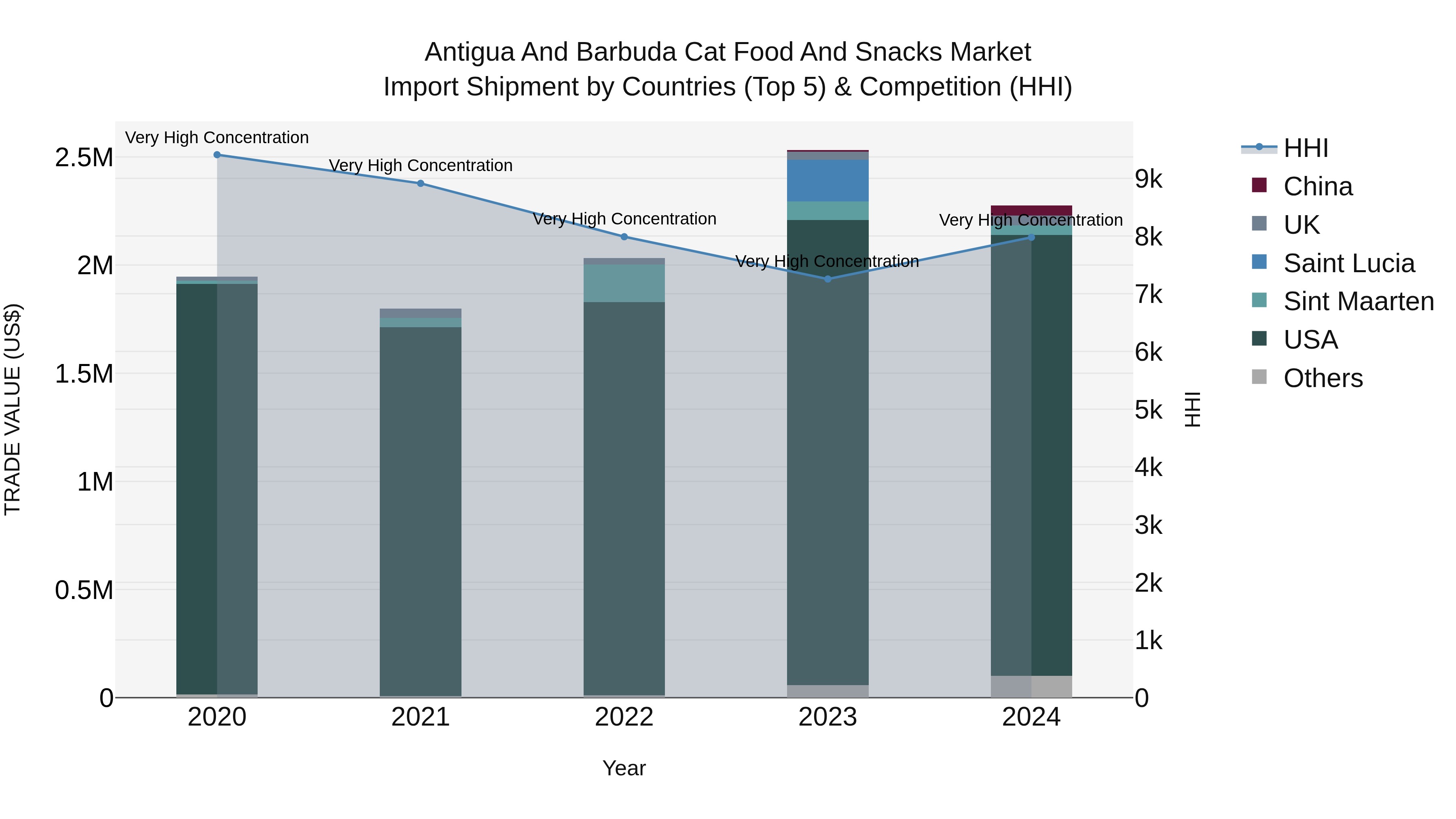
Task: Click the right HHI axis title
Action: 1193,410
